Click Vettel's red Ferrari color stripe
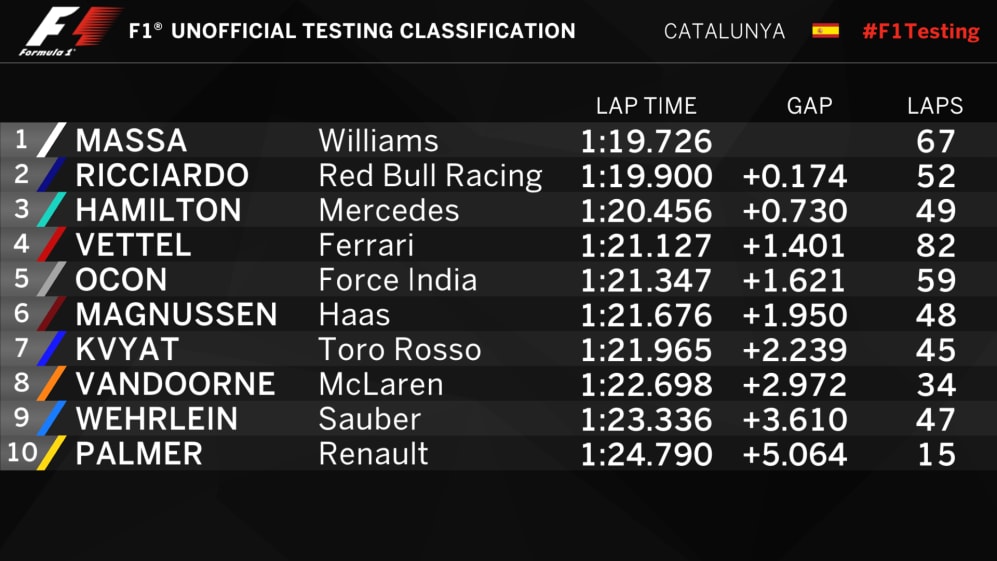The image size is (997, 561). [x=51, y=245]
